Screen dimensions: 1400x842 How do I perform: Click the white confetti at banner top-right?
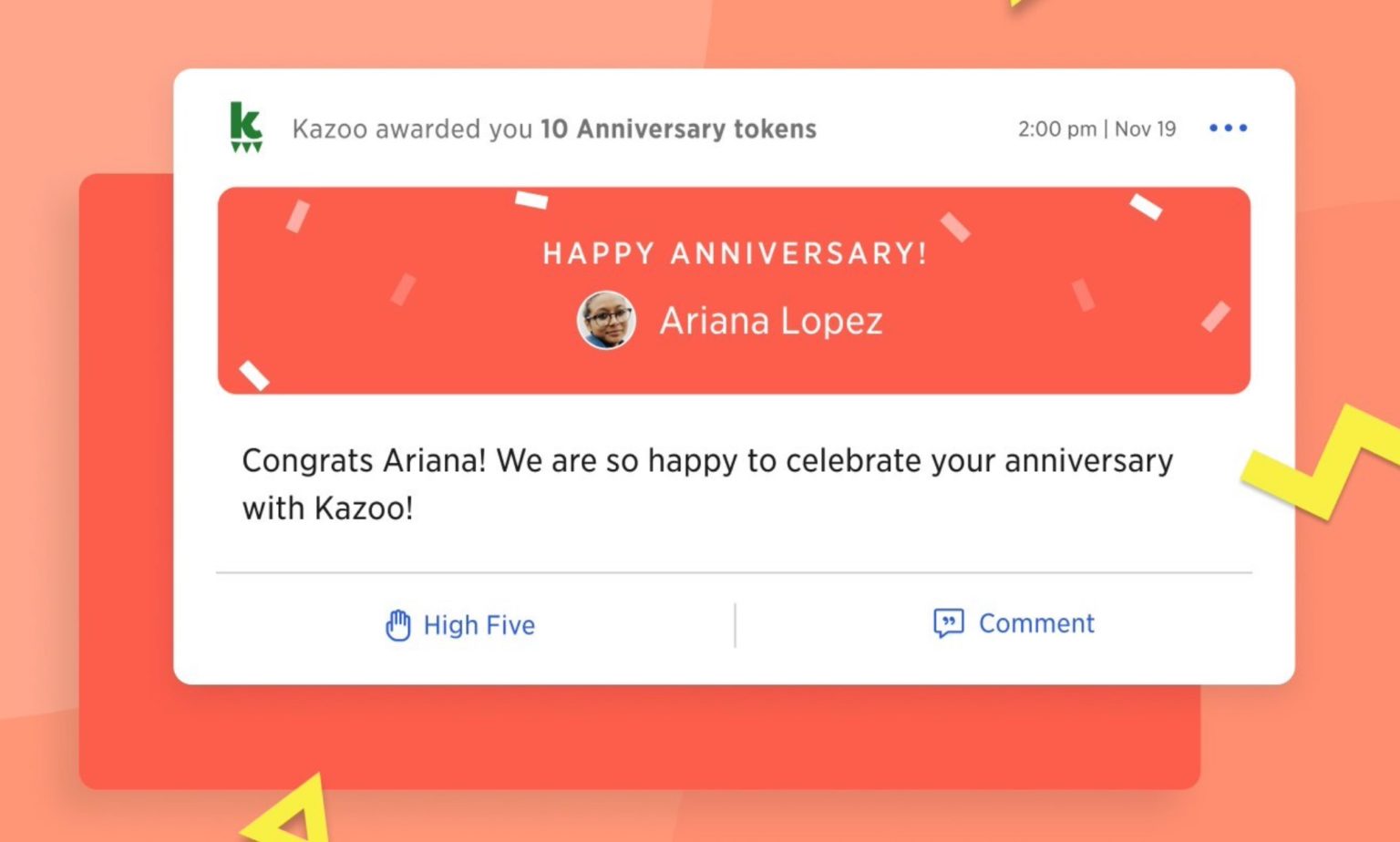tap(1146, 207)
